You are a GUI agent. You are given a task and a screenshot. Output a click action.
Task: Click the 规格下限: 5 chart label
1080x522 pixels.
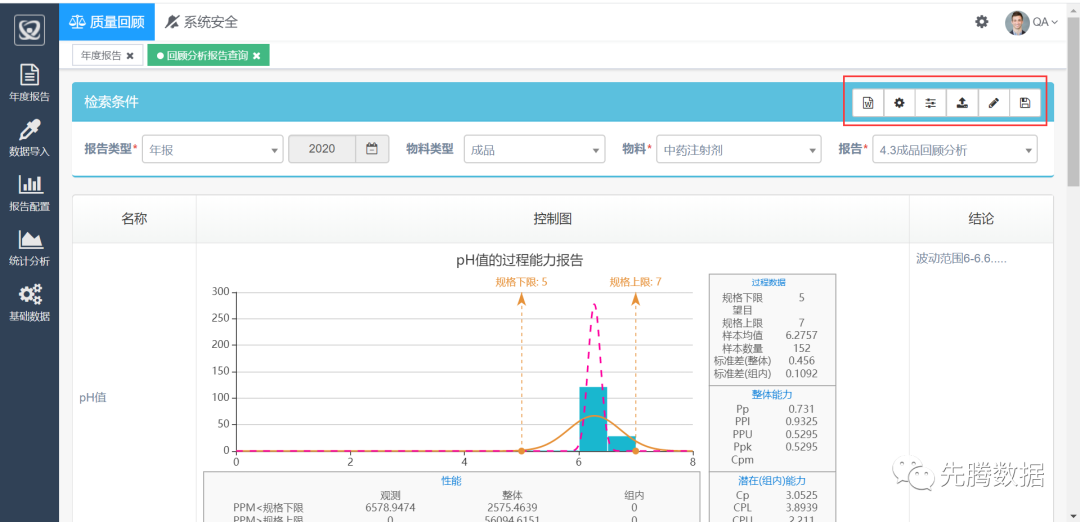point(521,282)
